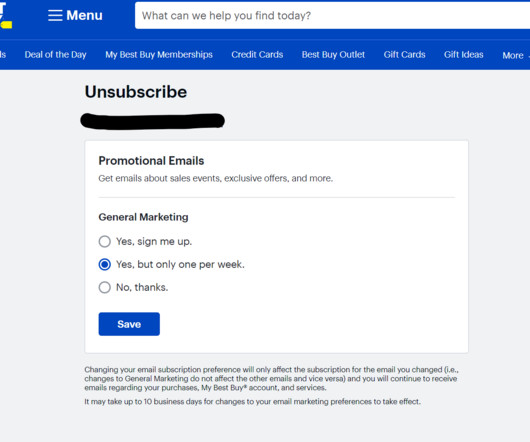Click the General Marketing subheading
Screen dimensions: 530x442
(x=143, y=217)
